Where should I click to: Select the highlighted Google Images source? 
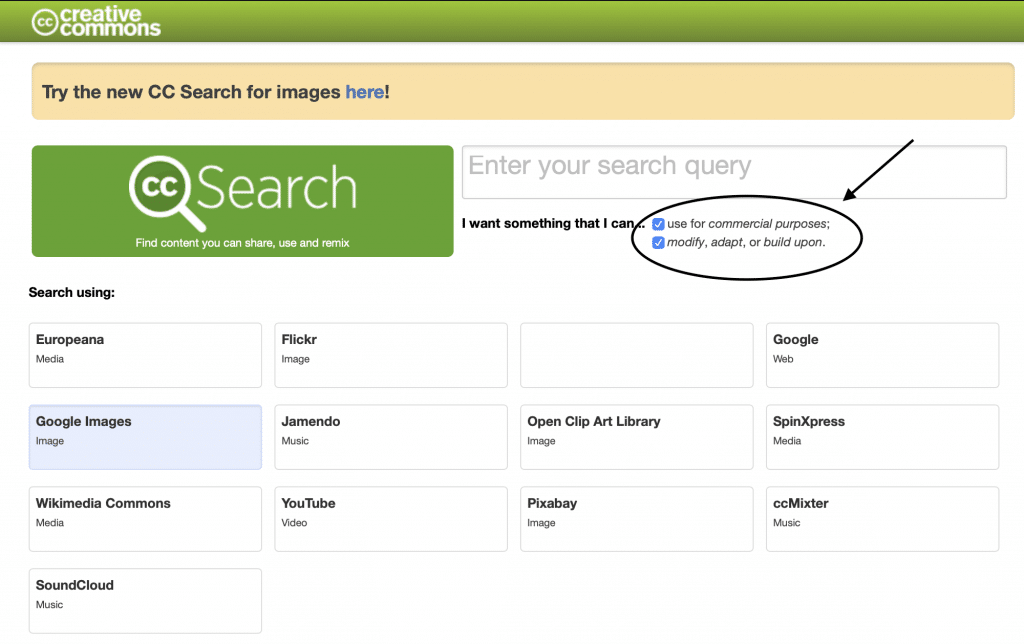[x=145, y=437]
